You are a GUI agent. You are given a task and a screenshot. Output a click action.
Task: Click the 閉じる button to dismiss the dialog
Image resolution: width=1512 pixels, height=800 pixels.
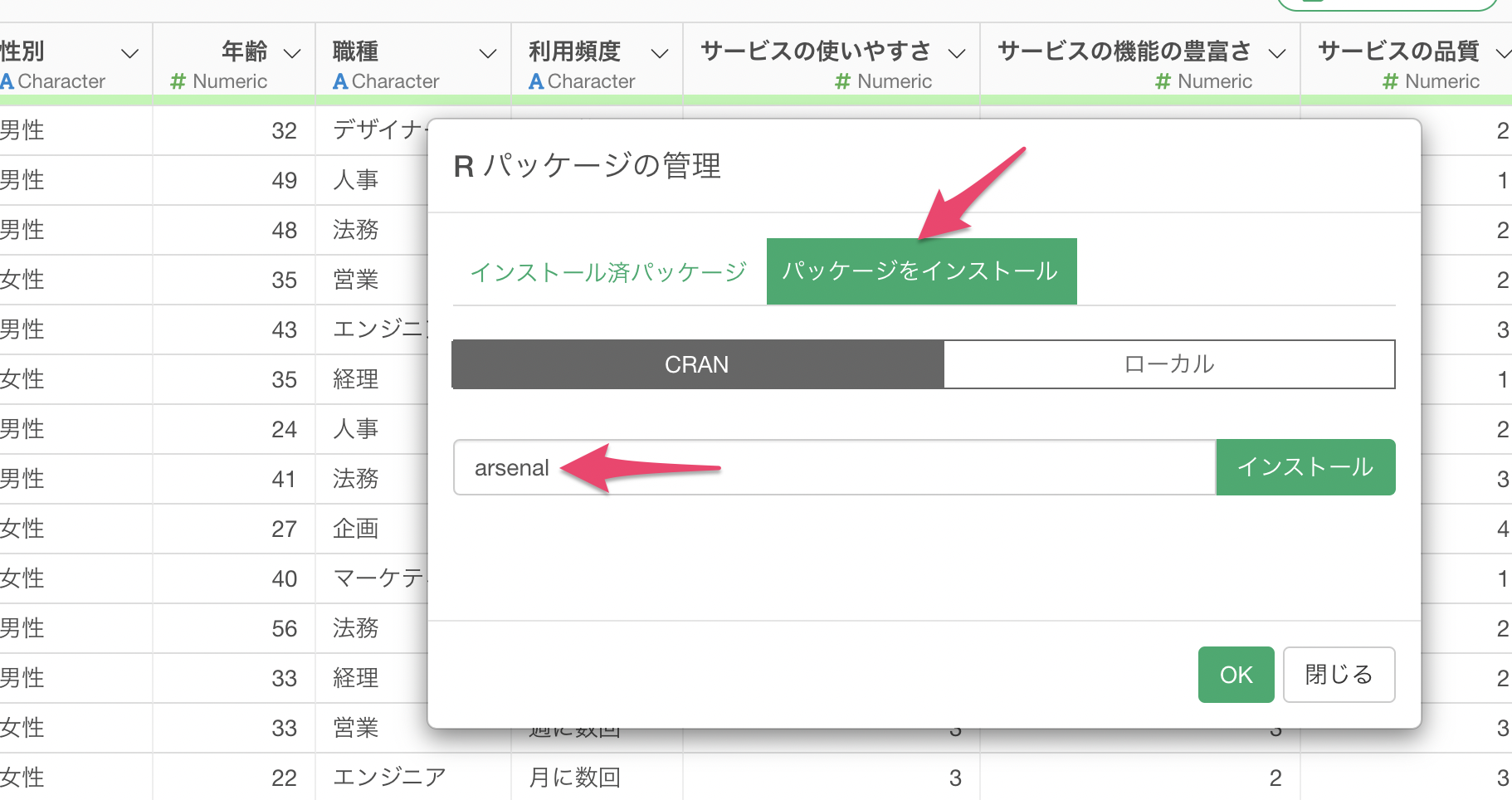pyautogui.click(x=1338, y=675)
